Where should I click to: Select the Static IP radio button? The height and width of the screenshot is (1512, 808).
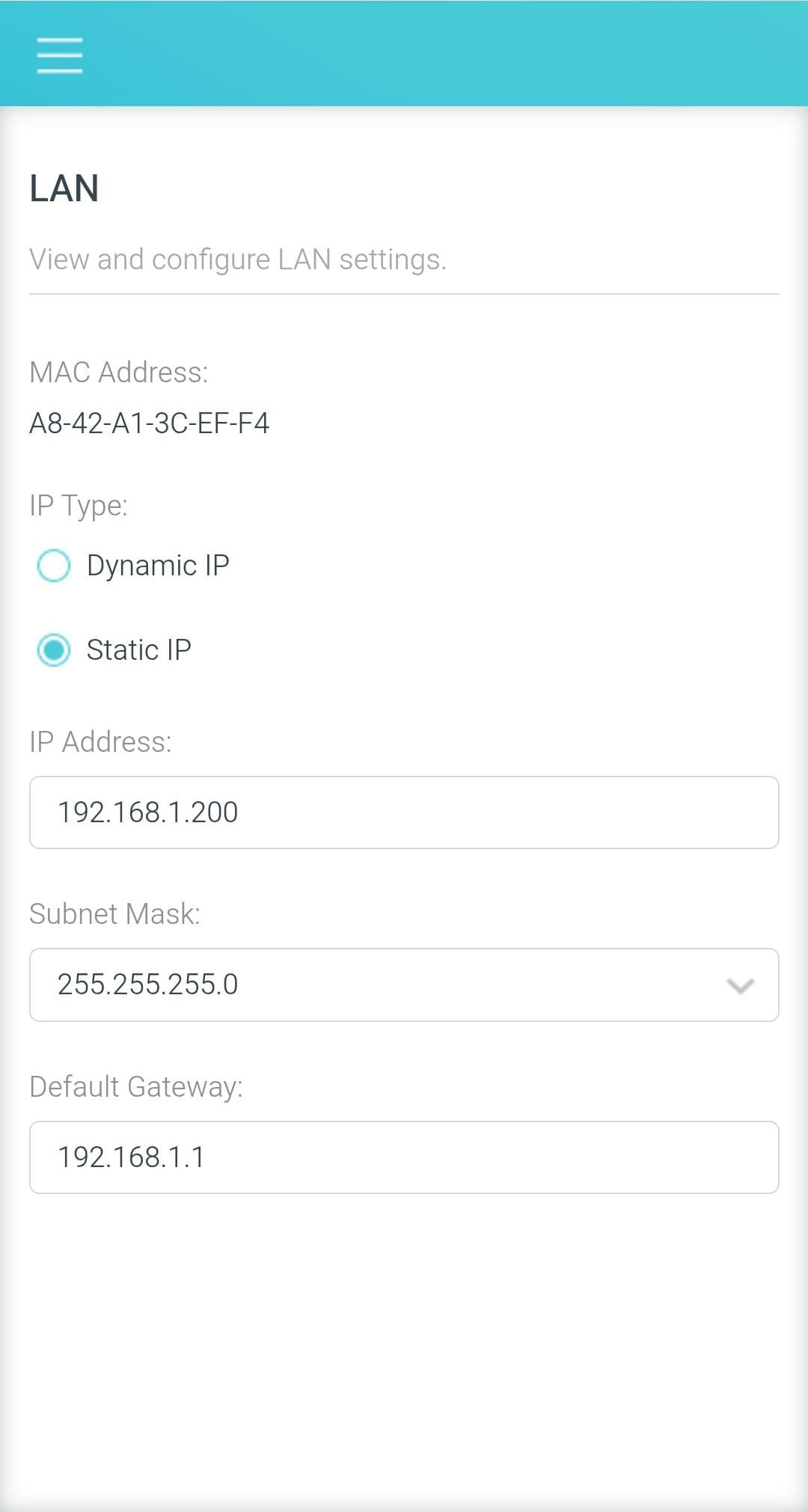click(54, 649)
